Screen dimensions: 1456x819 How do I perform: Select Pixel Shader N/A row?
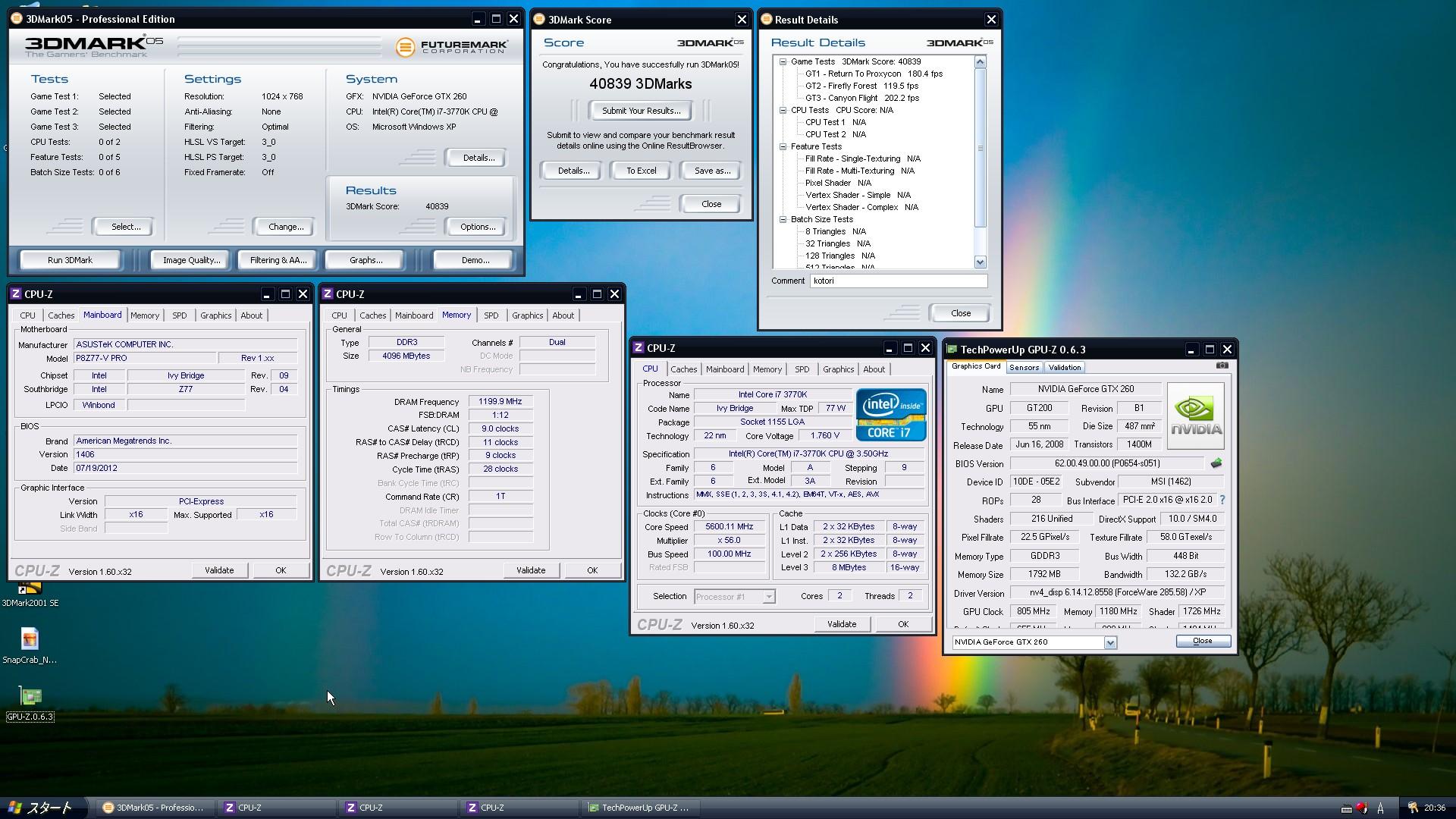(837, 184)
